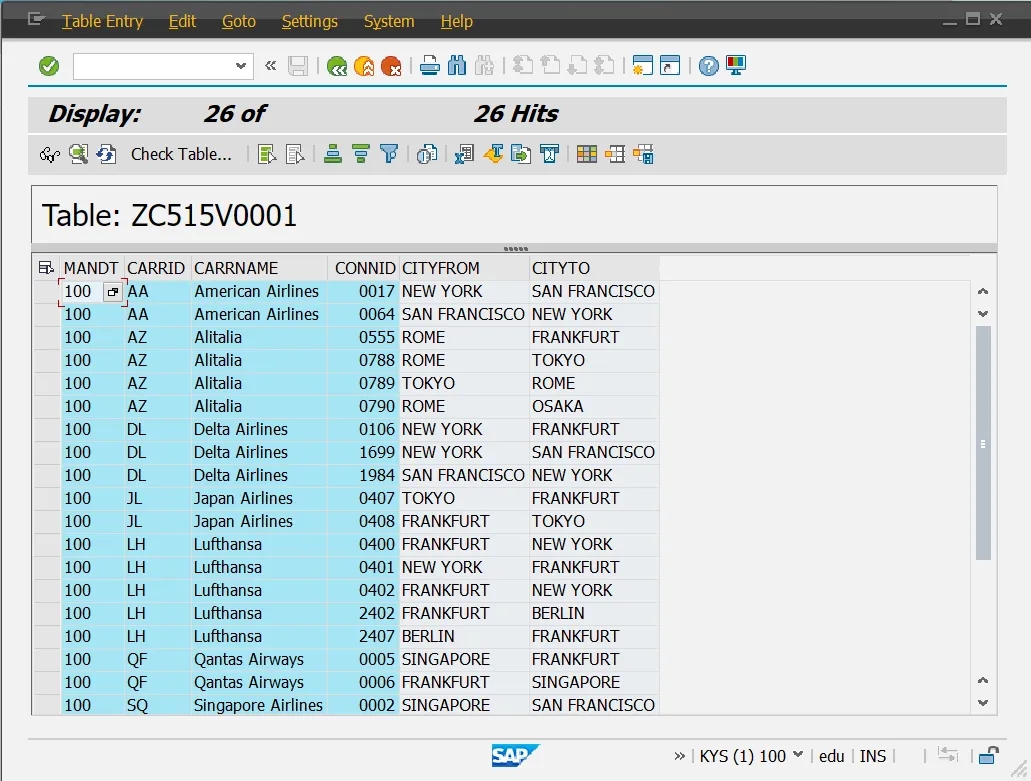Click the vertical scrollbar thumb

pyautogui.click(x=983, y=442)
